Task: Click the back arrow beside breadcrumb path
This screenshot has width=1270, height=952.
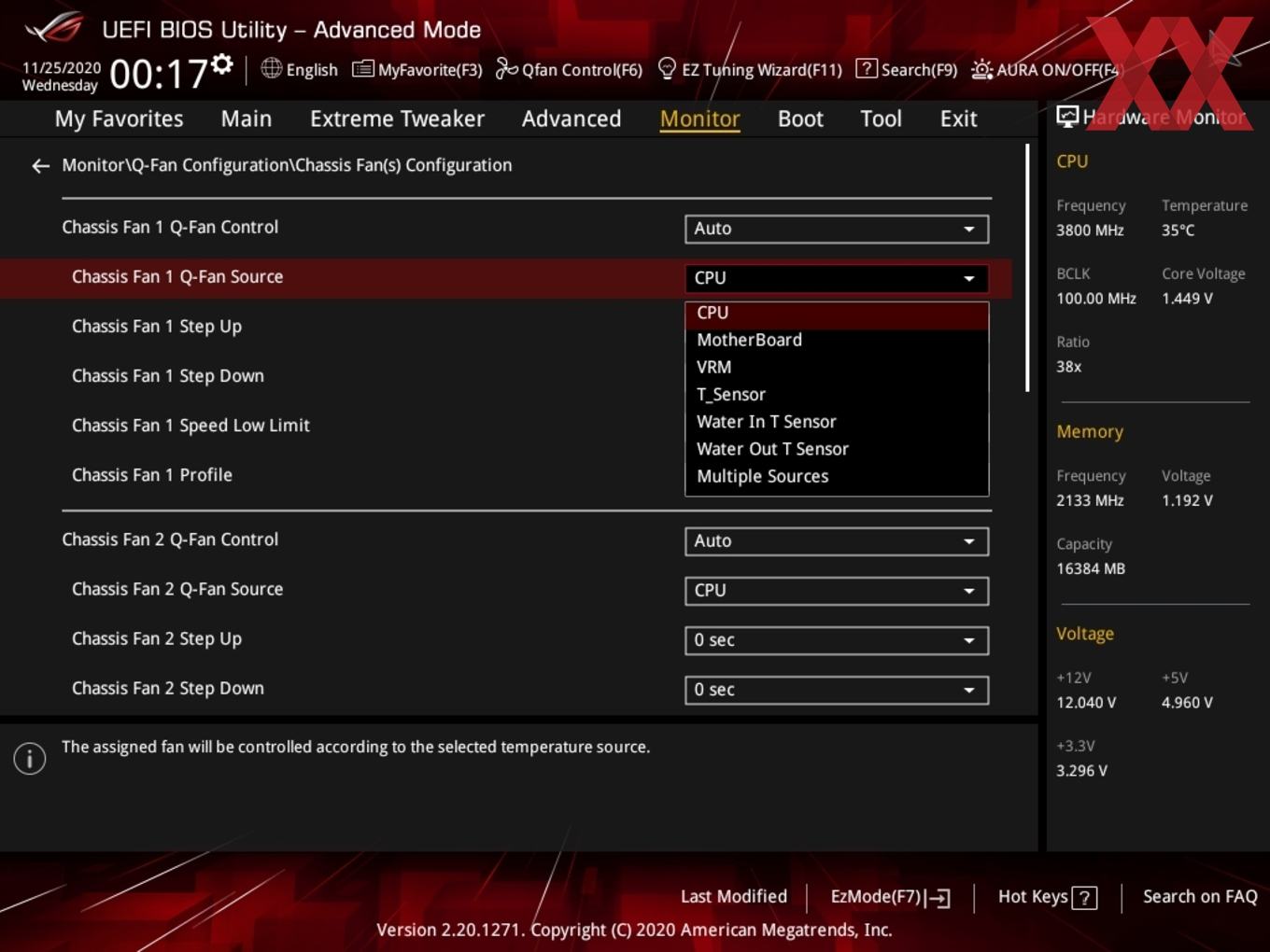Action: click(40, 166)
